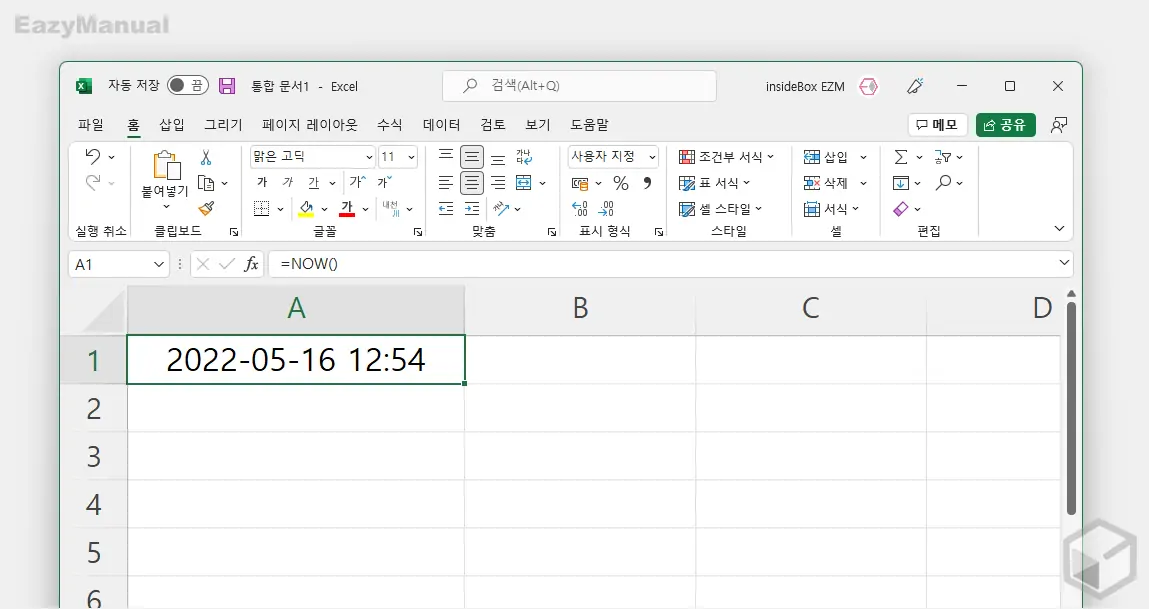Toggle 자동 저장 switch on

(186, 86)
